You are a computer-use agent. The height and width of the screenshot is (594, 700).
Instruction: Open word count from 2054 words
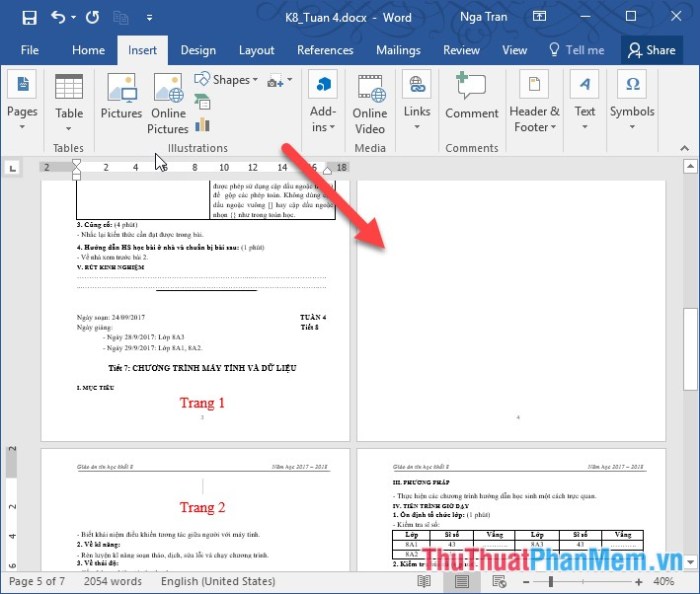pyautogui.click(x=112, y=581)
